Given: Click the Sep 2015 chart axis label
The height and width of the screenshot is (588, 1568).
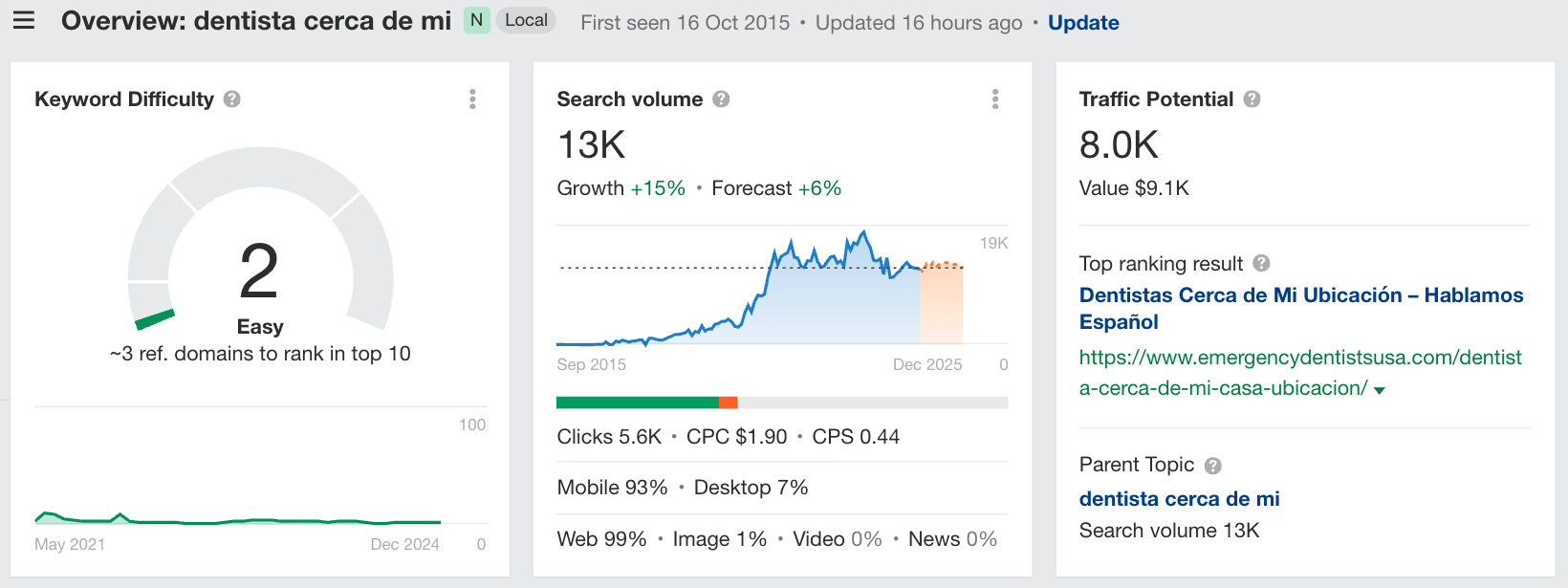Looking at the screenshot, I should point(591,364).
